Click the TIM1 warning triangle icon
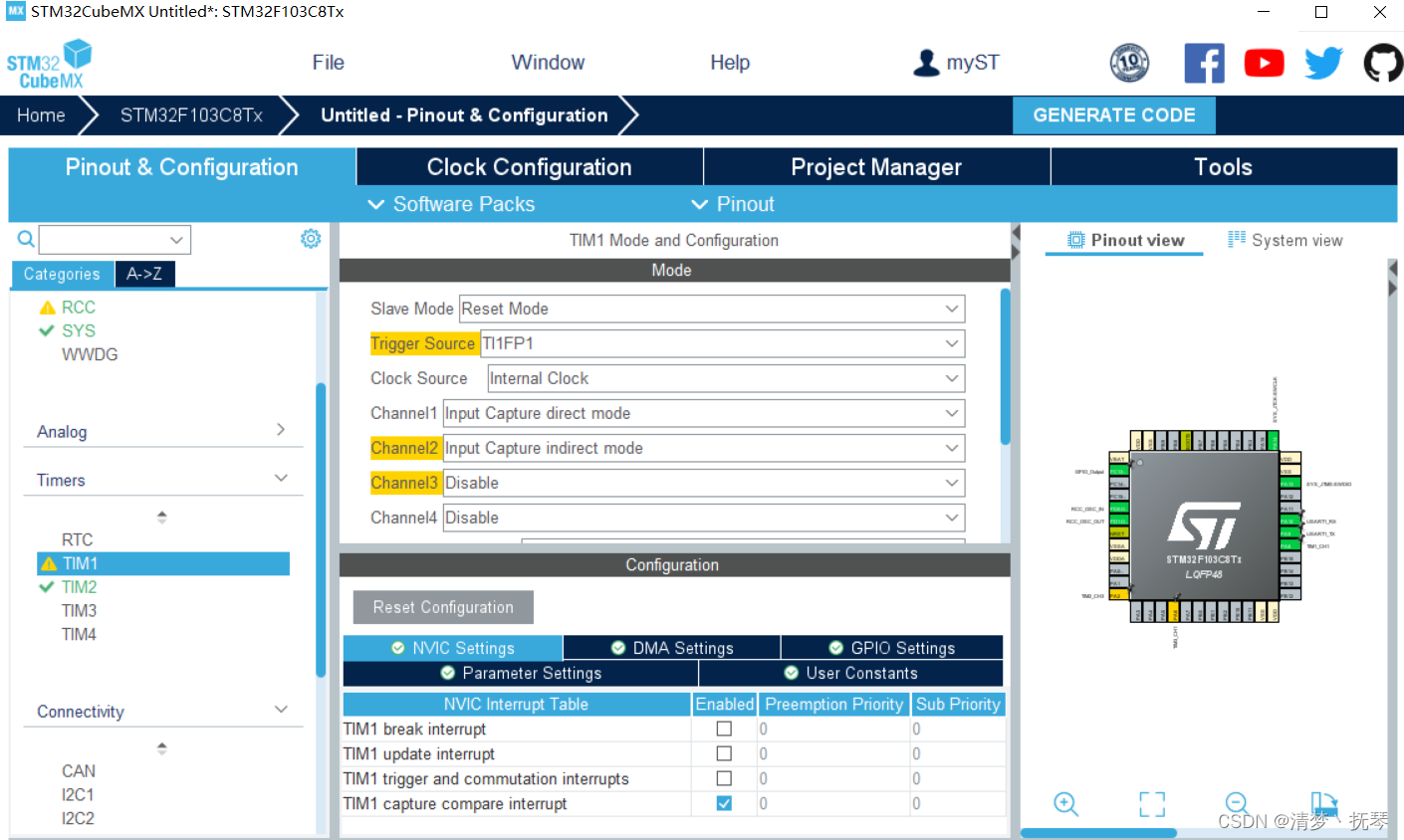Screen dimensions: 1404x840 pos(48,564)
